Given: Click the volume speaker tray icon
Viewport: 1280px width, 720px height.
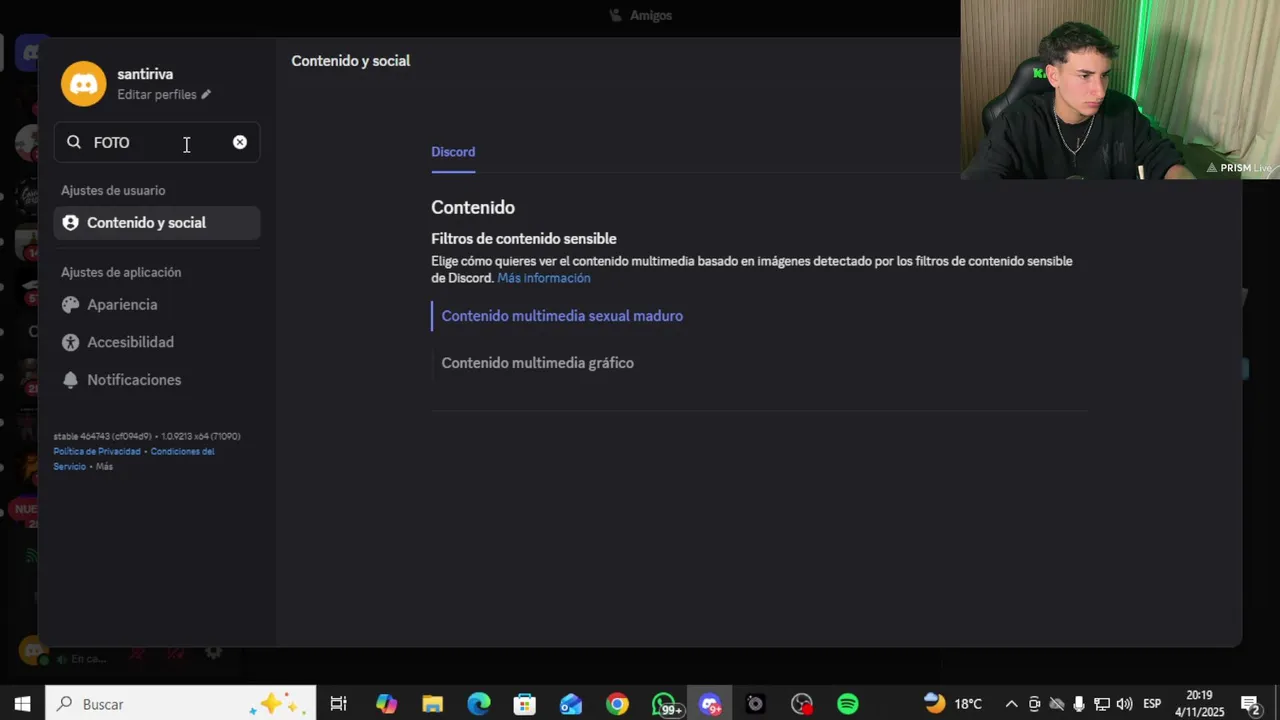Looking at the screenshot, I should pos(1124,704).
